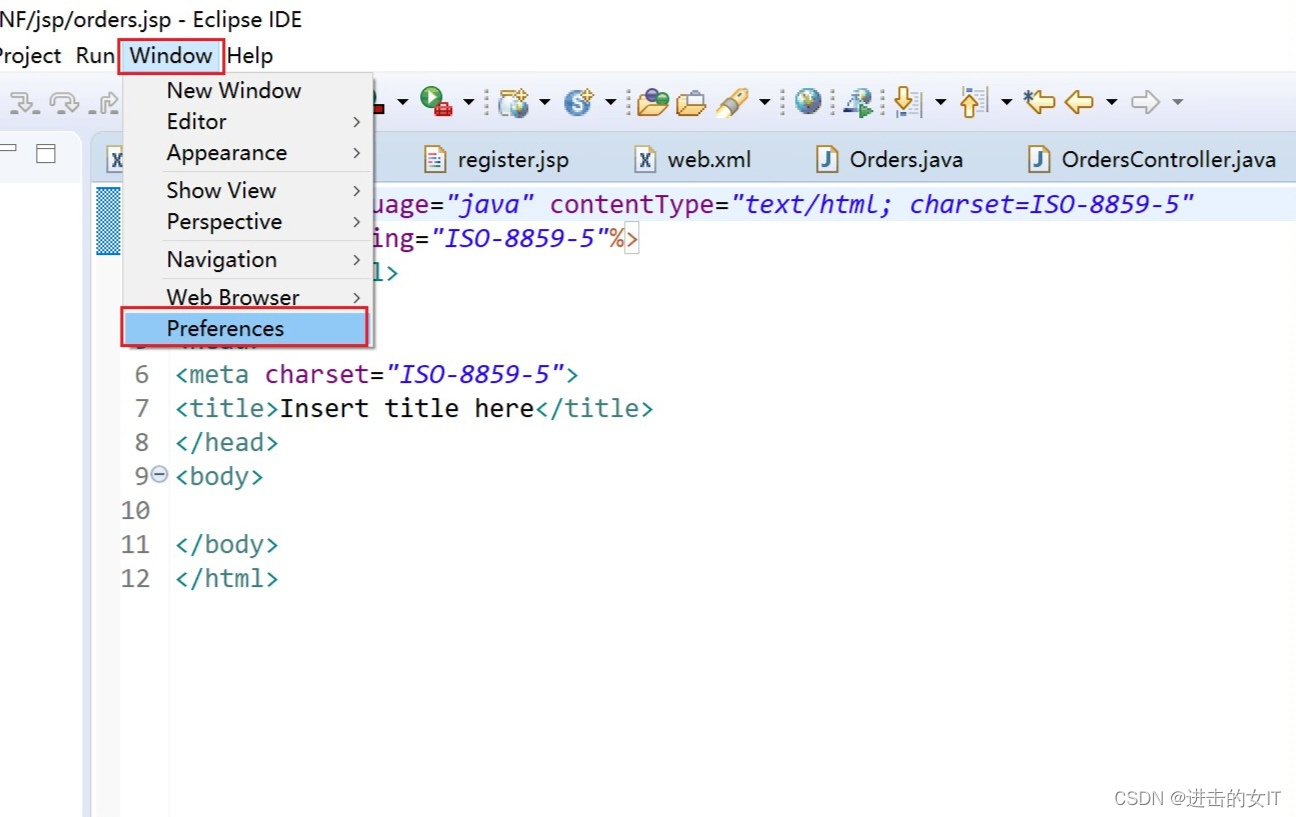Switch to the OrdersController.java tab

point(1153,159)
